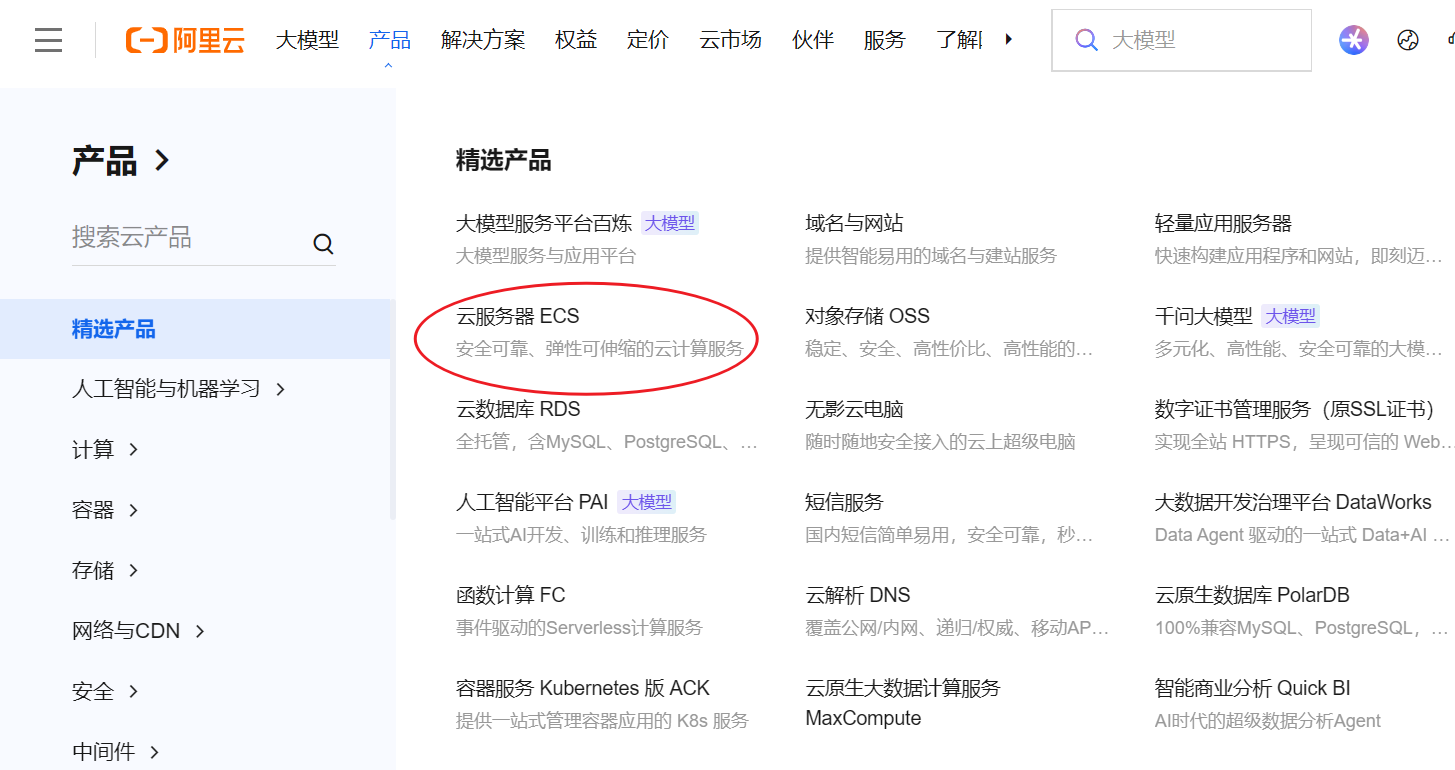This screenshot has width=1455, height=770.
Task: Select 精选产品 in the sidebar
Action: coord(195,329)
